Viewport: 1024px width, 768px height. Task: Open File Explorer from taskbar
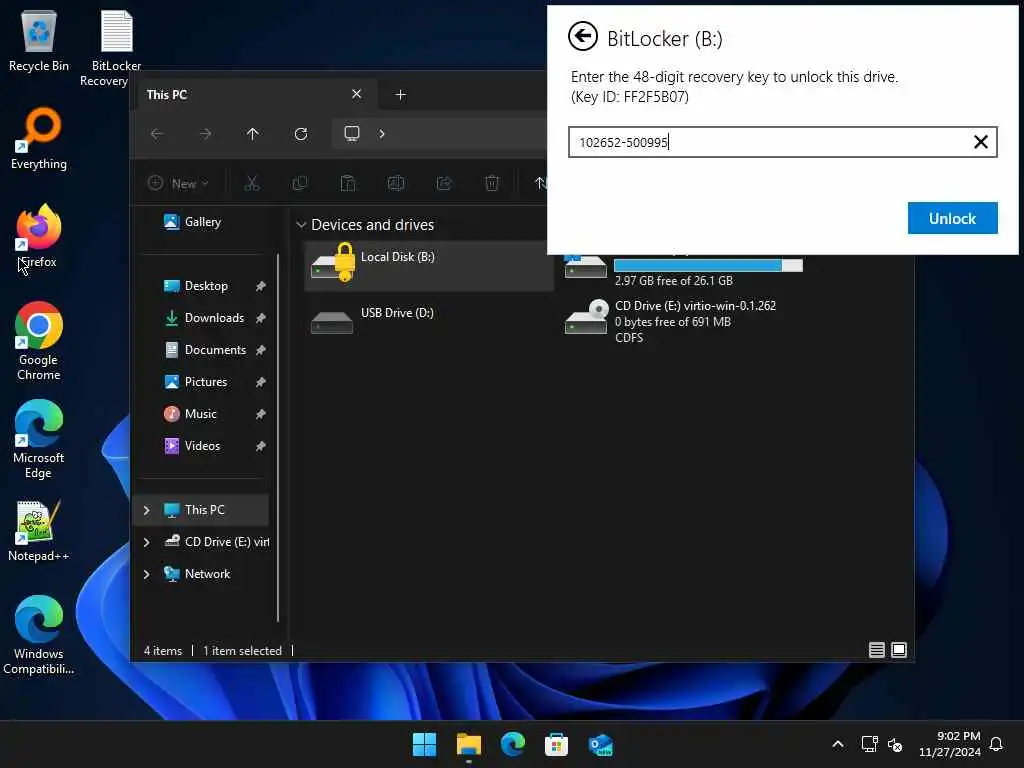pos(468,744)
